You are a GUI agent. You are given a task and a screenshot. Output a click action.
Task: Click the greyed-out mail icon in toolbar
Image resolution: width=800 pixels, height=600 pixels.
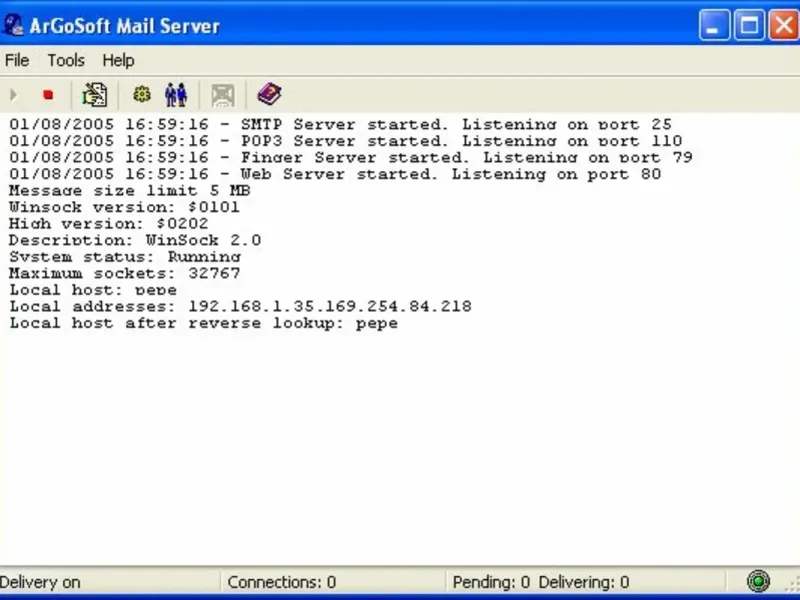coord(223,95)
